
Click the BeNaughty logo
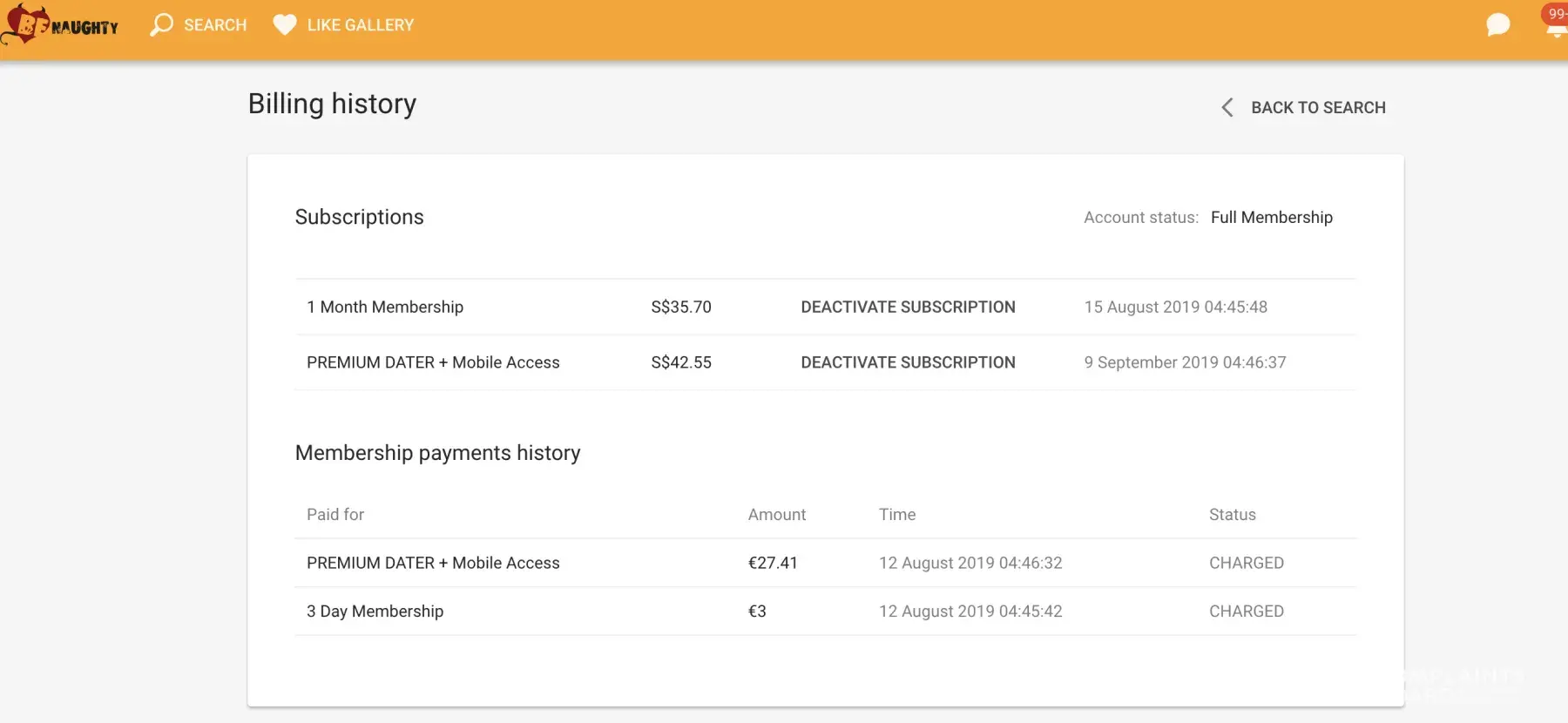(x=61, y=25)
